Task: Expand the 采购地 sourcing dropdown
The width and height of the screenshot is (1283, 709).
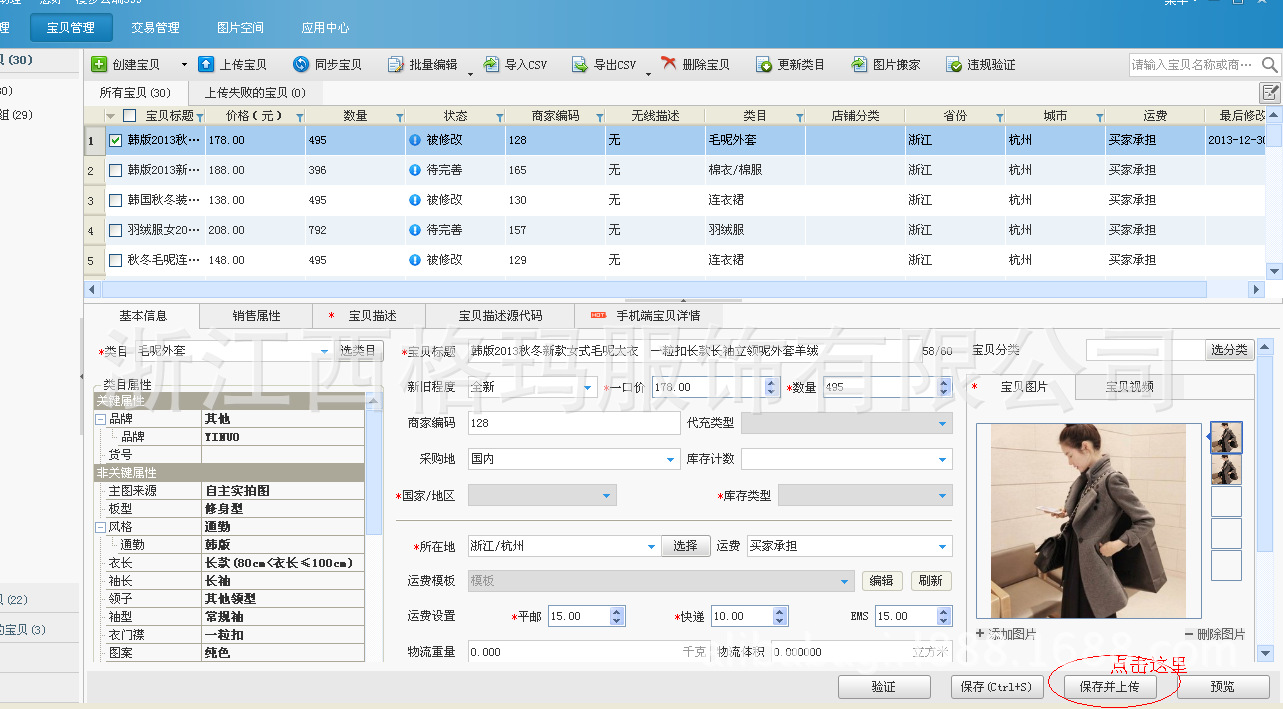Action: point(671,458)
